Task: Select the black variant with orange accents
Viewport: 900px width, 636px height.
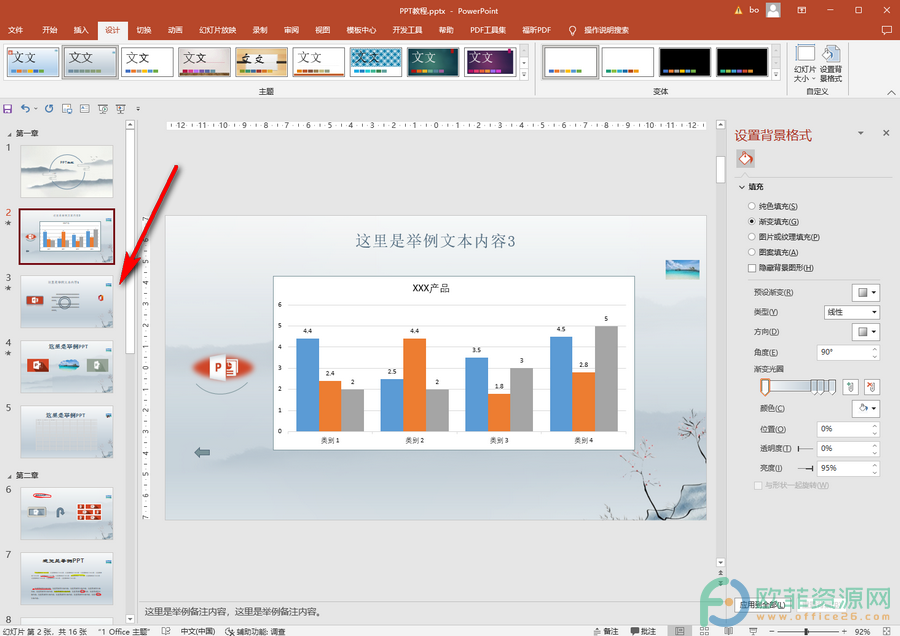Action: point(684,62)
